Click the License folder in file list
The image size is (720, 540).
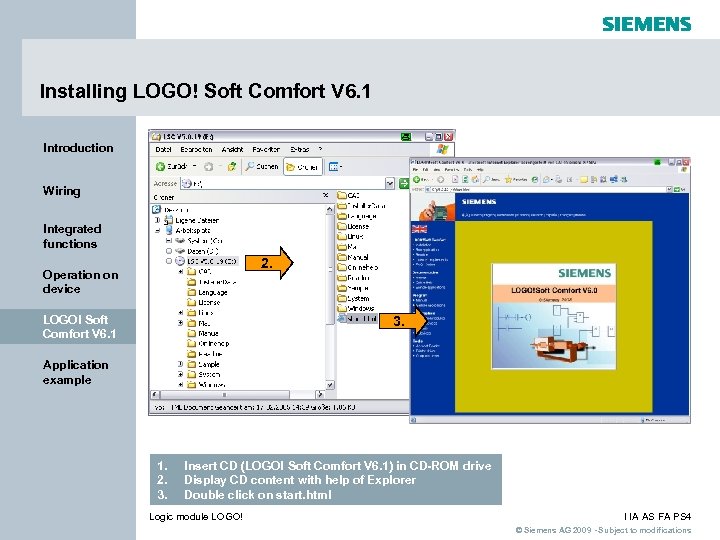[354, 226]
